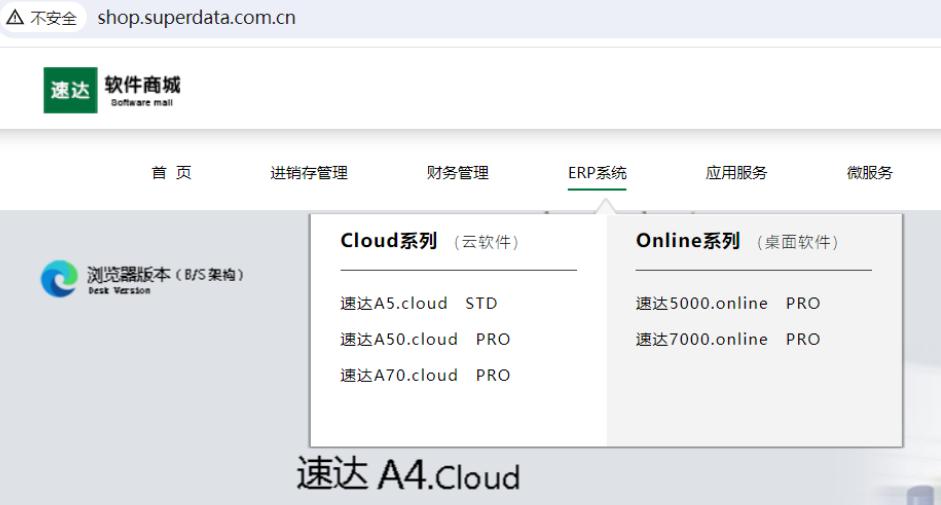Open the 应用服务 menu
This screenshot has height=505, width=941.
coord(736,173)
